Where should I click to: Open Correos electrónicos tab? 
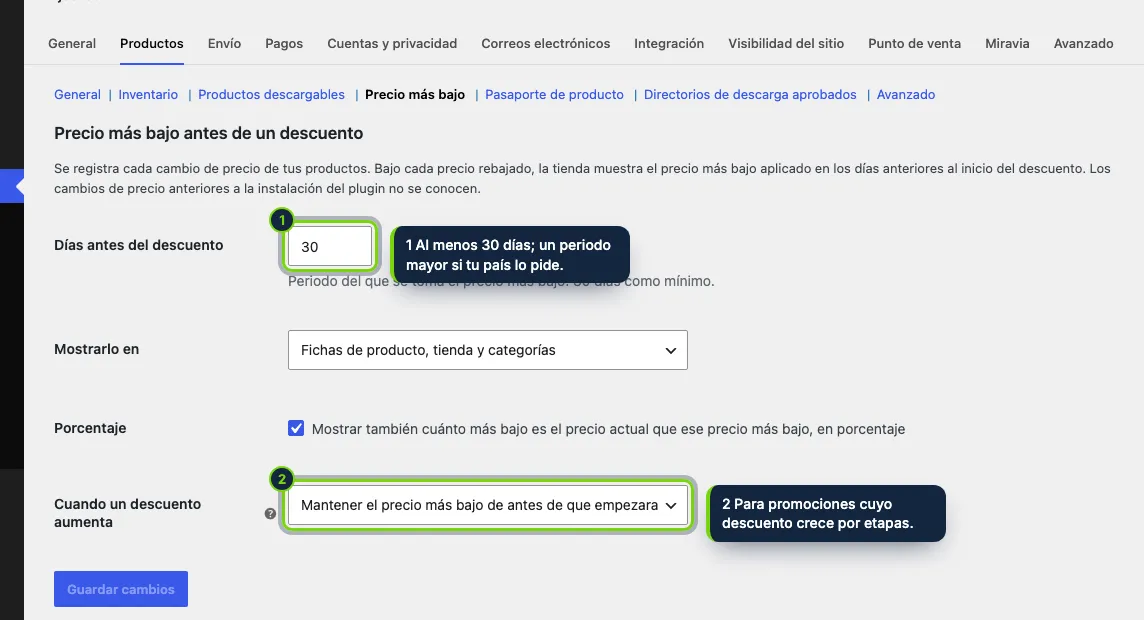click(545, 44)
